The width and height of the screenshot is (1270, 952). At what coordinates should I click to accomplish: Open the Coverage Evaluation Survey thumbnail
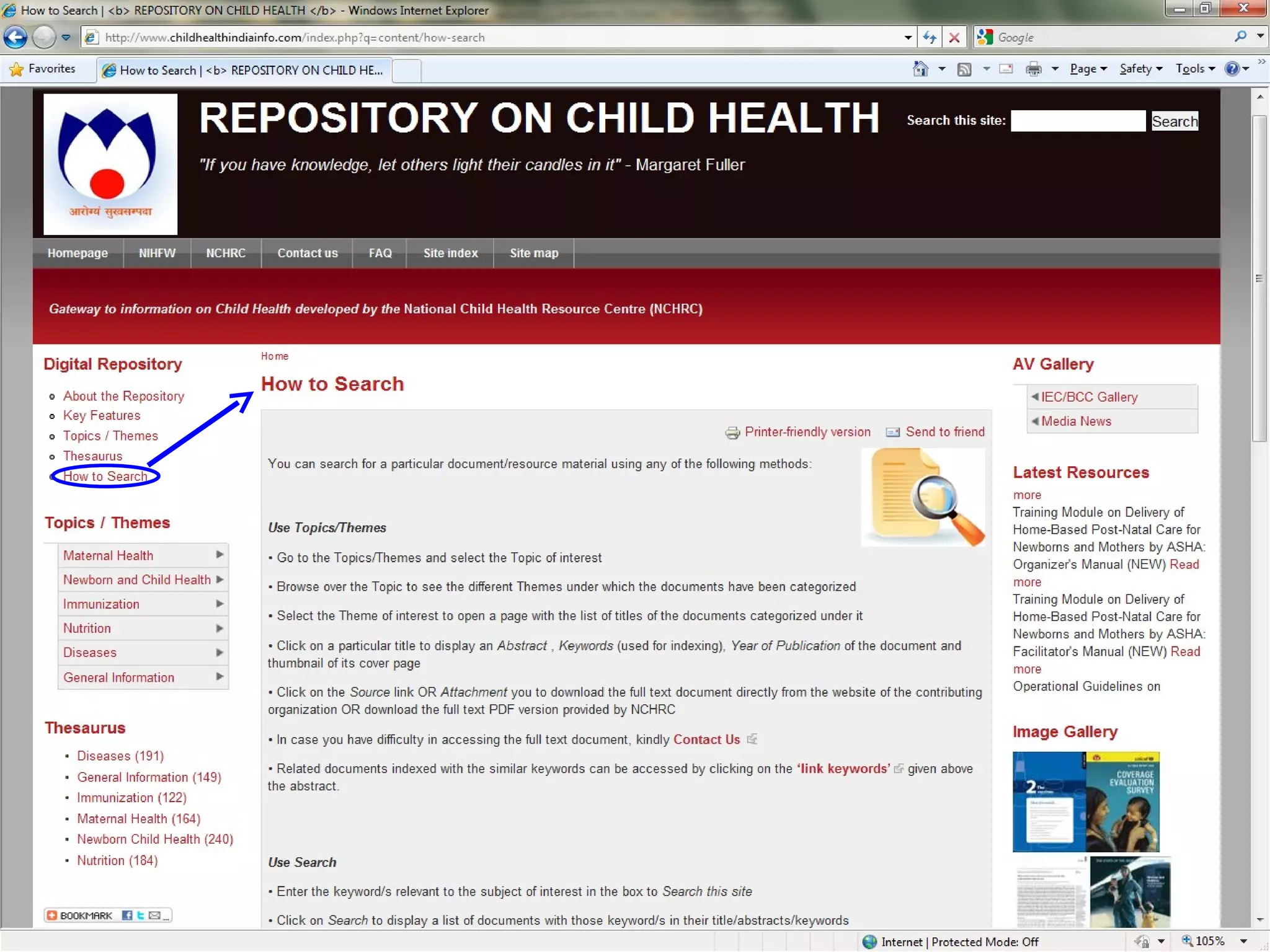1122,801
